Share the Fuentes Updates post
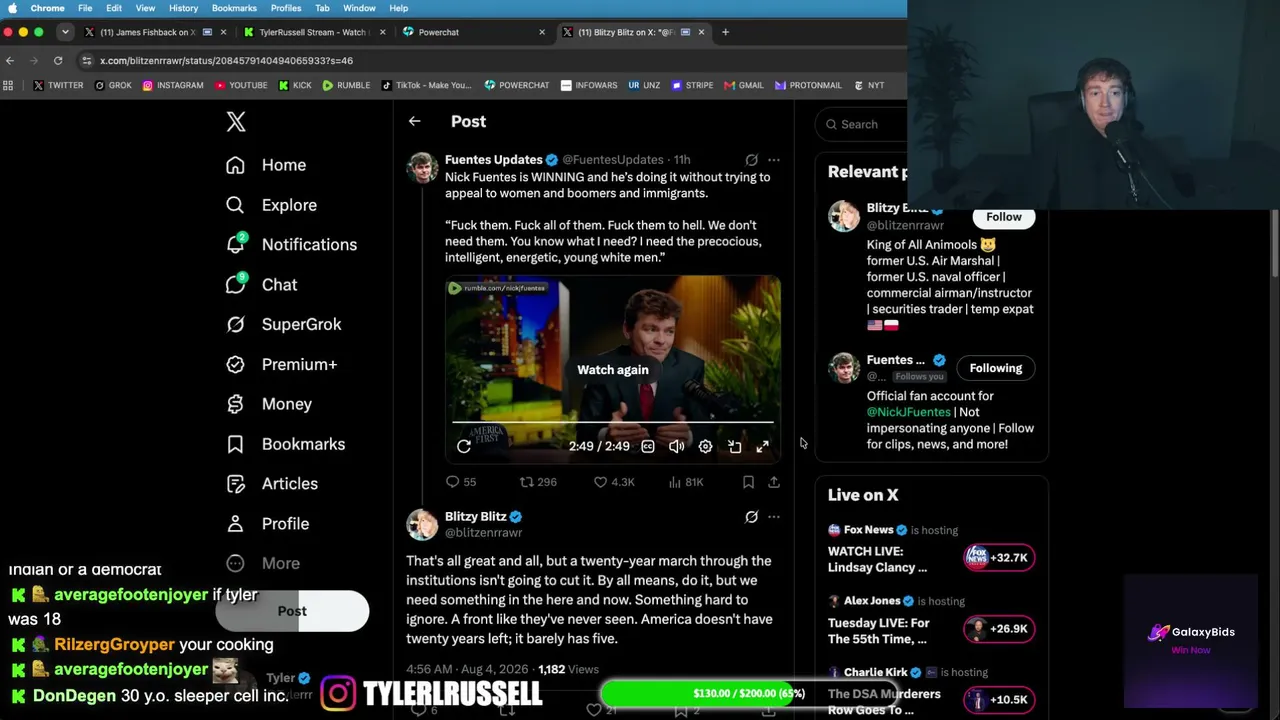 [773, 482]
